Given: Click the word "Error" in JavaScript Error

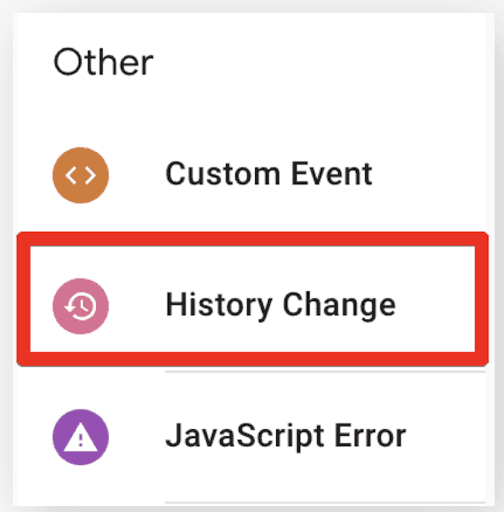Looking at the screenshot, I should (370, 436).
